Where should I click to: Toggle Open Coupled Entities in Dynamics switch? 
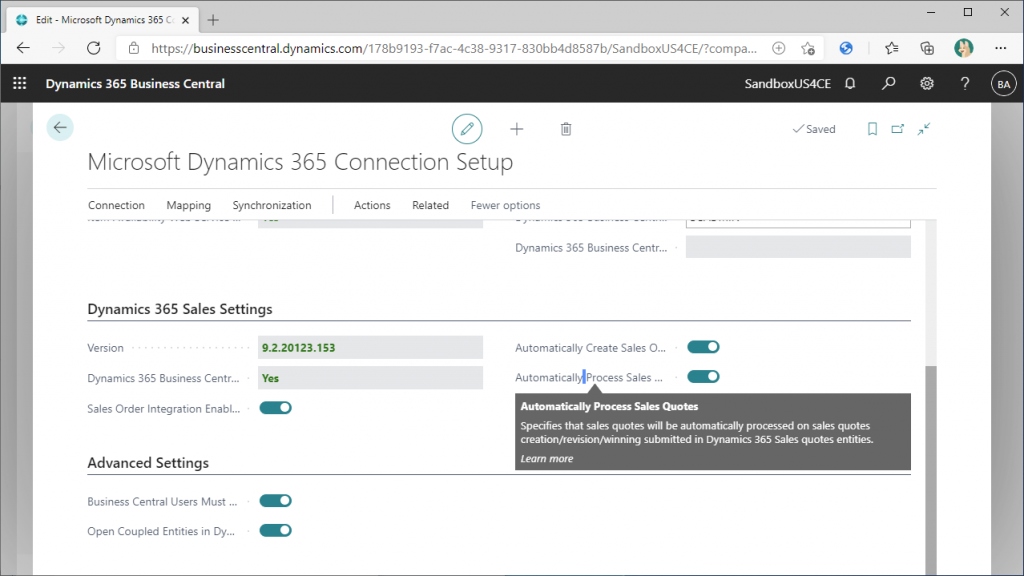(x=276, y=530)
